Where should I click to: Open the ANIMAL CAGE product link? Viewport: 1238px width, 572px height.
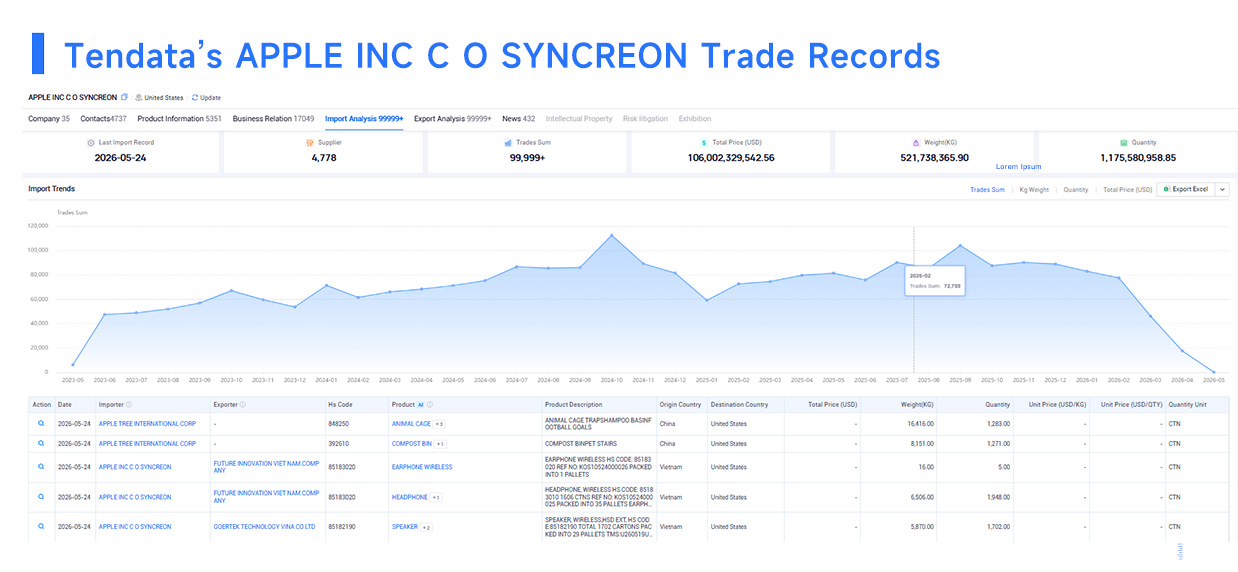(411, 424)
